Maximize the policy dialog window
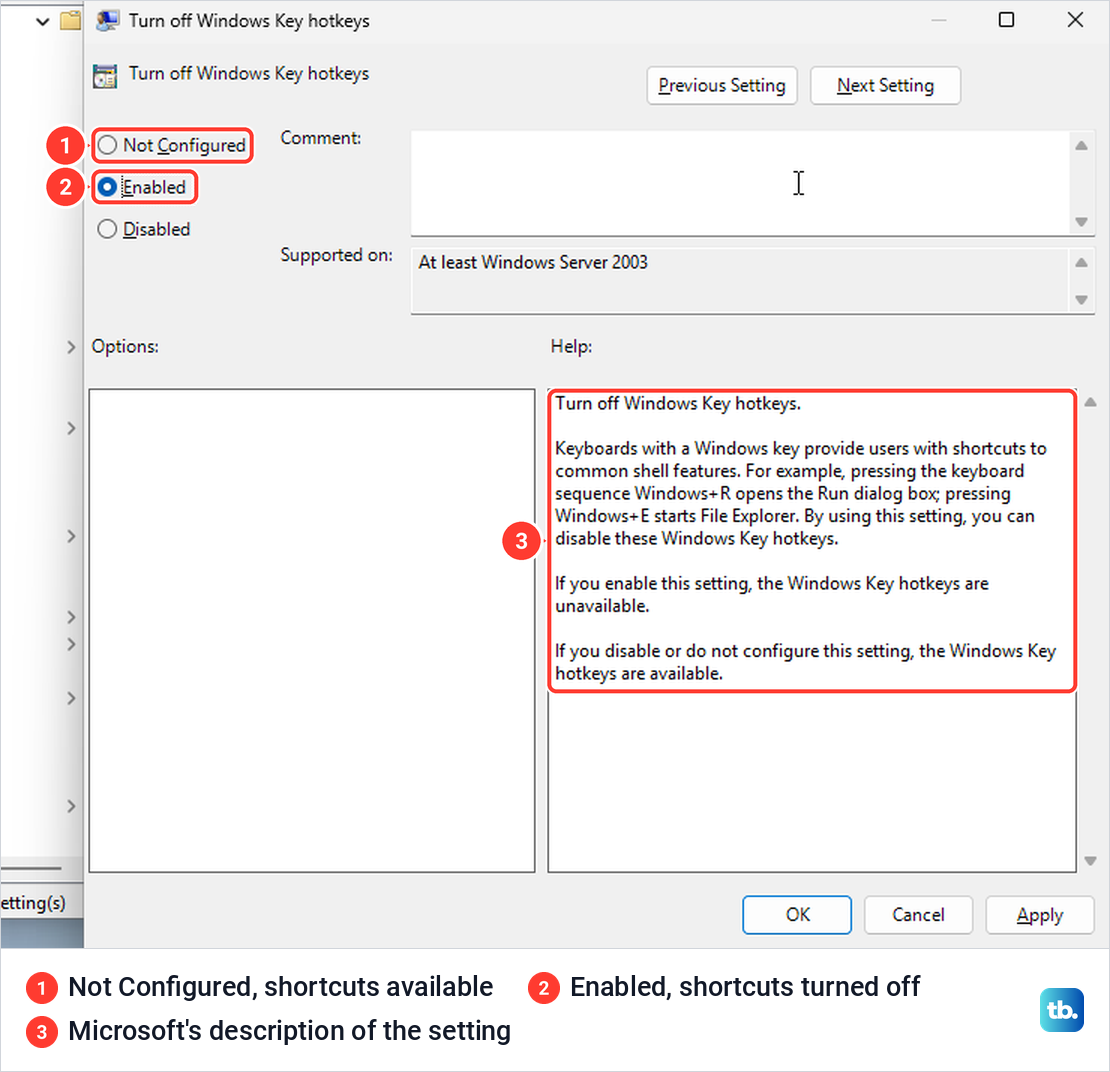 click(x=1006, y=20)
